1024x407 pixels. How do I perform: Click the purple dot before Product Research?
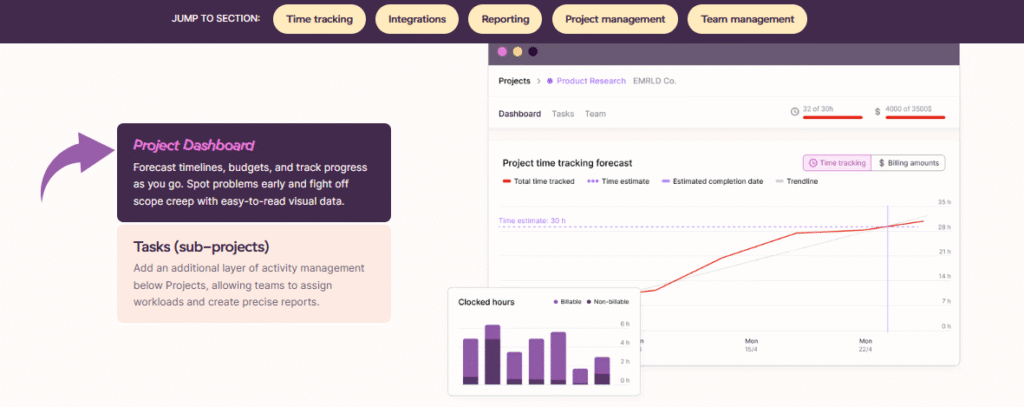[549, 81]
